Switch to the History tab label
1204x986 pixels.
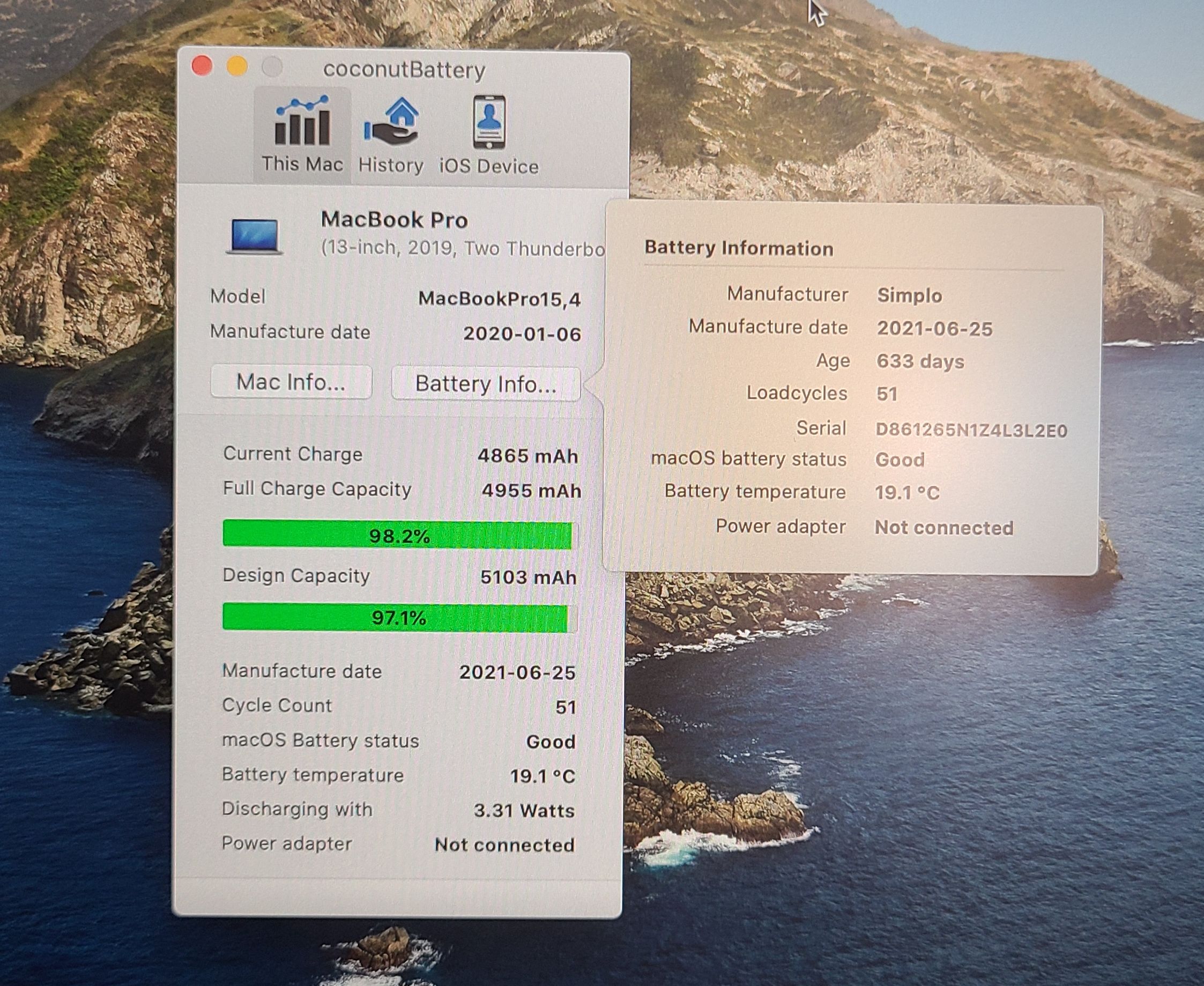coord(391,165)
